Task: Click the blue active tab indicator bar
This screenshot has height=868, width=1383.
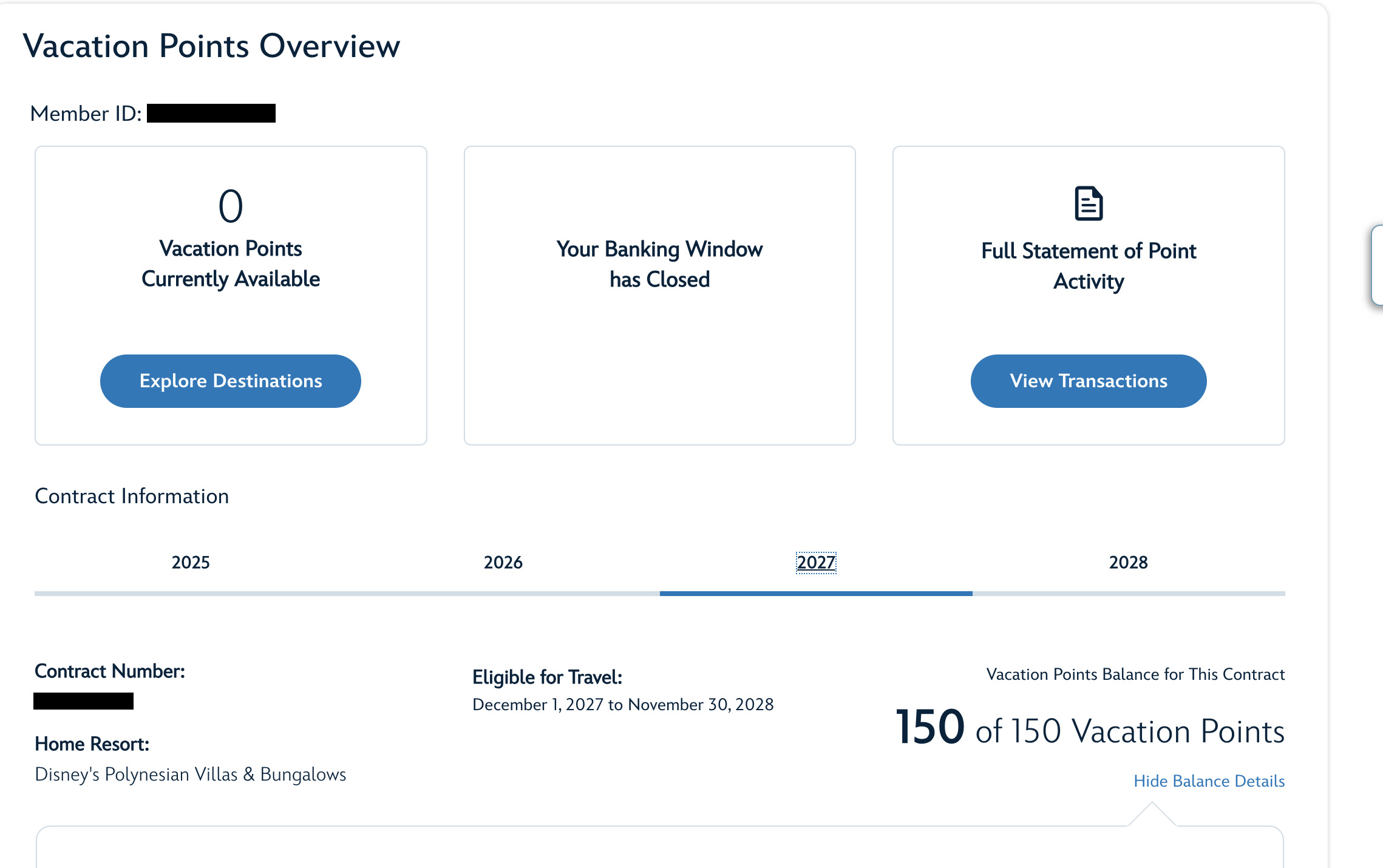Action: pyautogui.click(x=816, y=594)
